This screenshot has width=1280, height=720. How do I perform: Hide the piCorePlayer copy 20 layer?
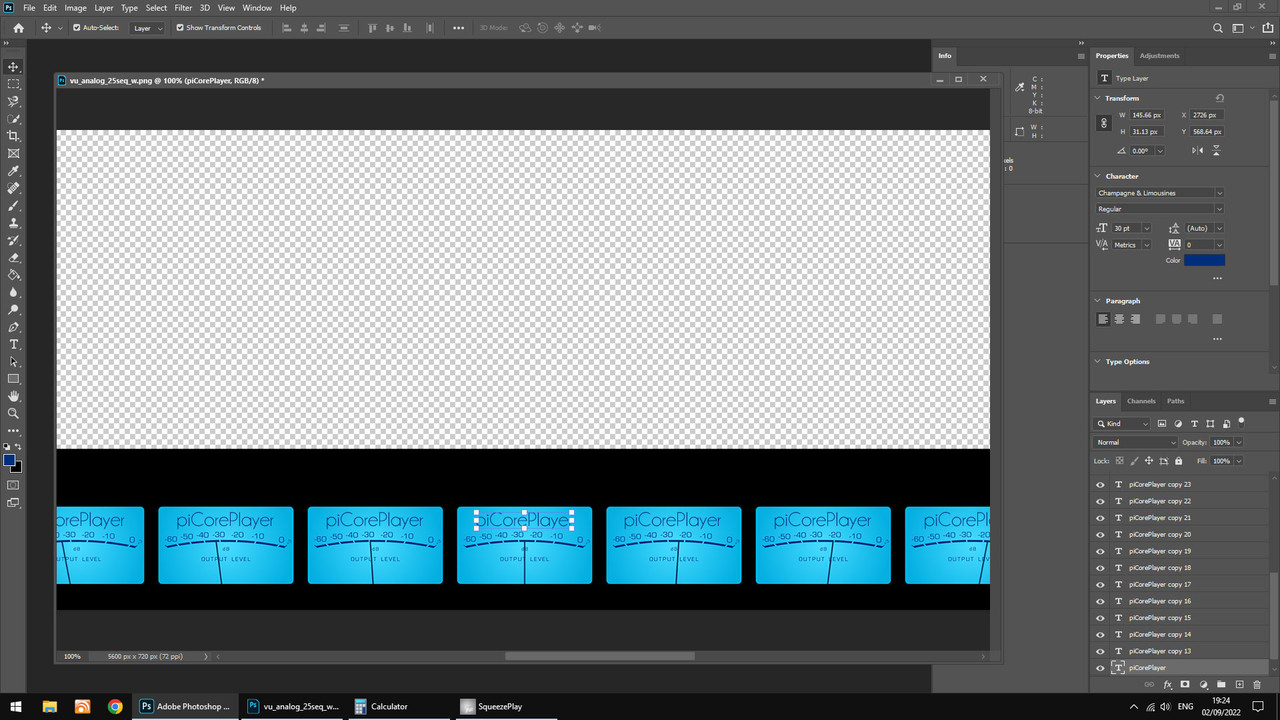click(1101, 534)
